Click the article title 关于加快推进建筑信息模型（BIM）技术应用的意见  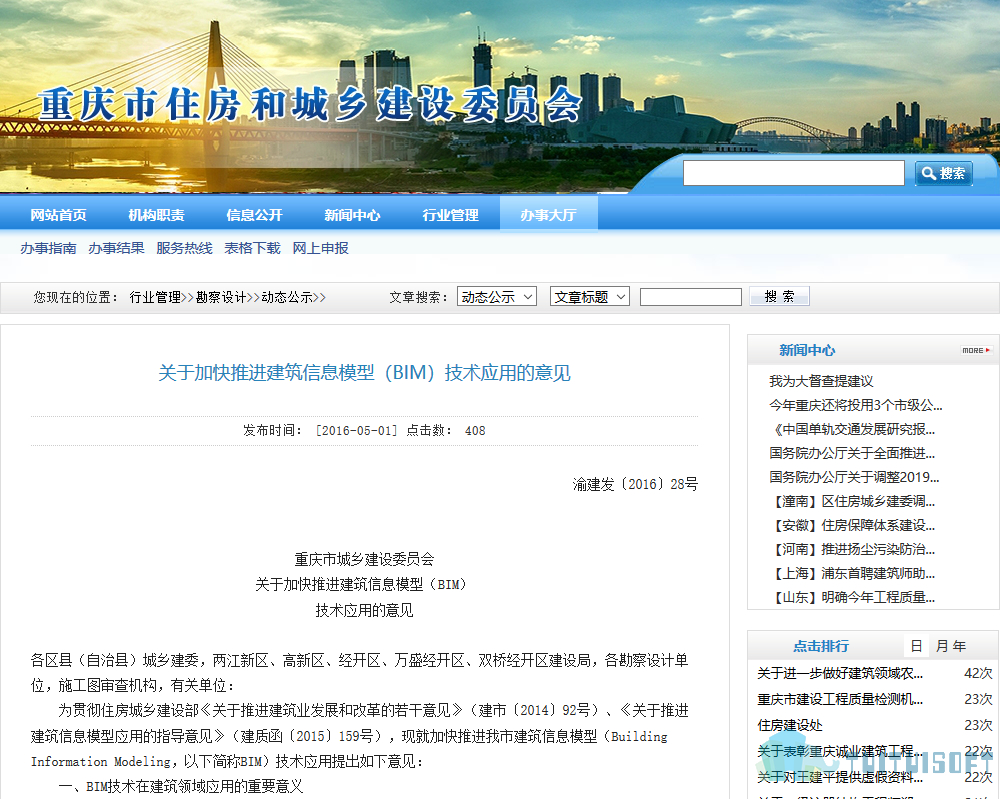tap(364, 372)
